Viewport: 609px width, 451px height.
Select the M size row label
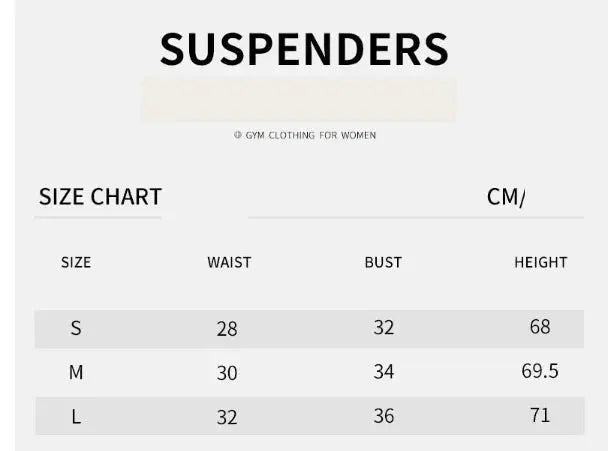point(76,373)
